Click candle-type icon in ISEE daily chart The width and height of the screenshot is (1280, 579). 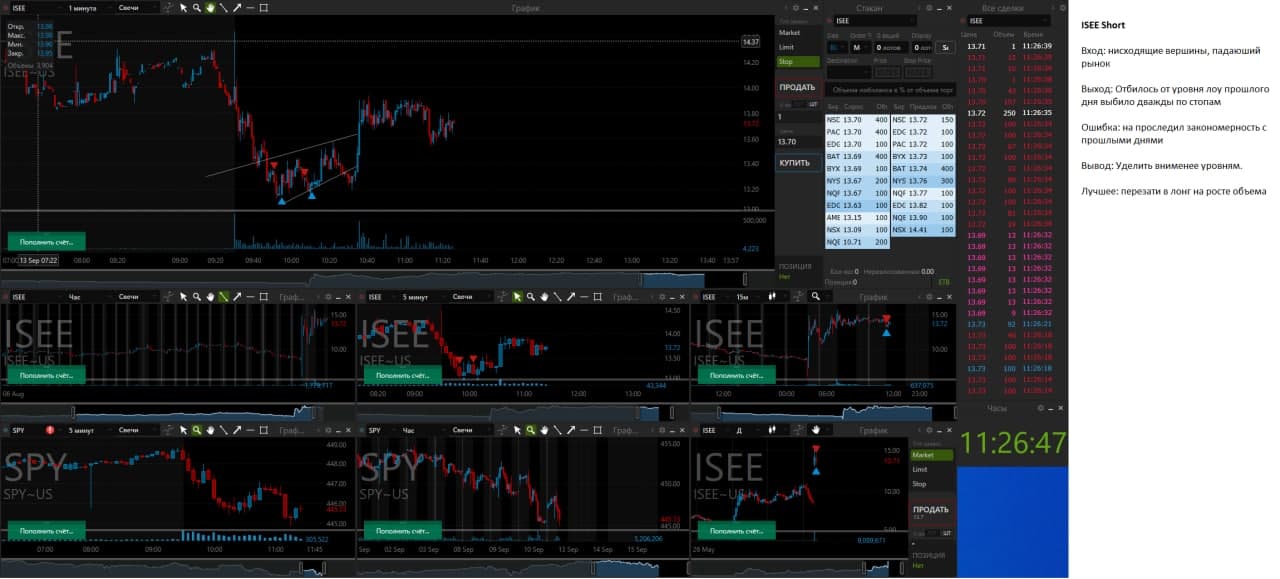[x=772, y=430]
